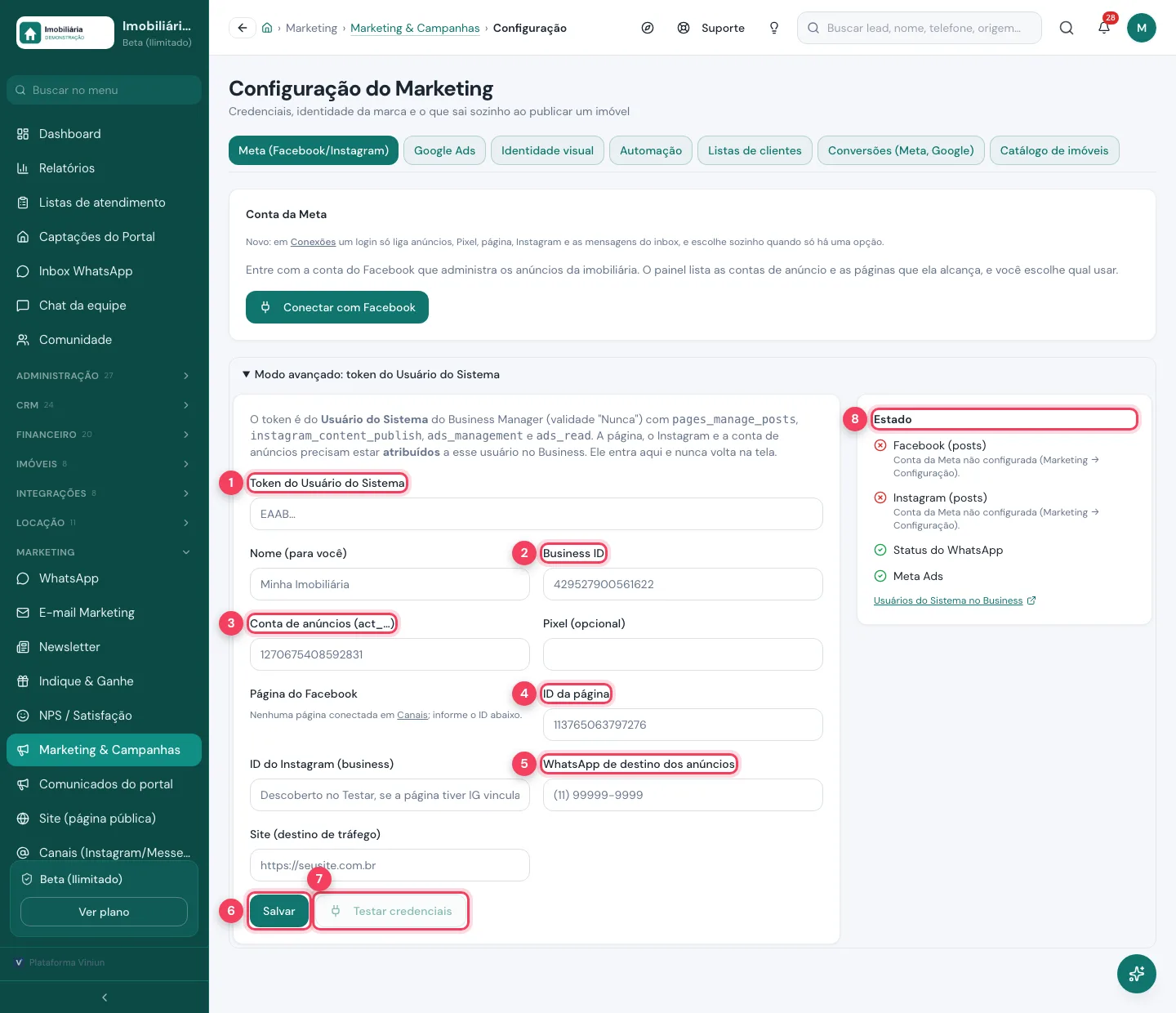Click the Business ID input field
This screenshot has height=1013, width=1176.
pyautogui.click(x=683, y=584)
